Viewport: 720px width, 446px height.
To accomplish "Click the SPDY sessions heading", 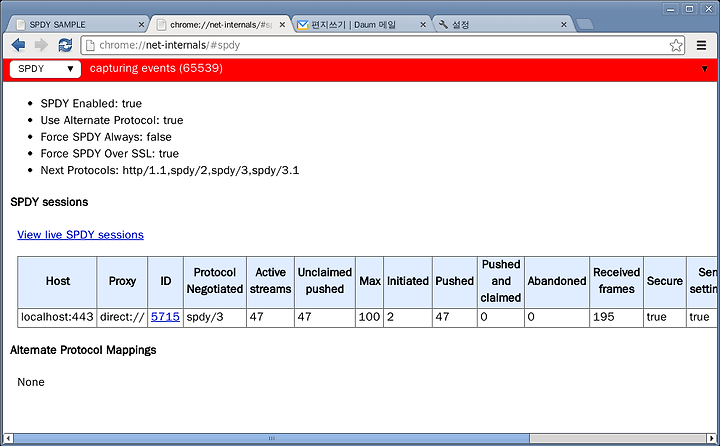I will tap(49, 202).
